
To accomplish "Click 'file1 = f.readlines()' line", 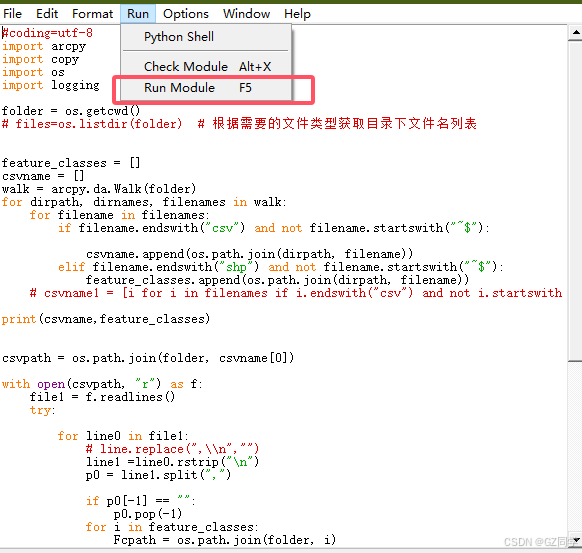I will coord(102,397).
